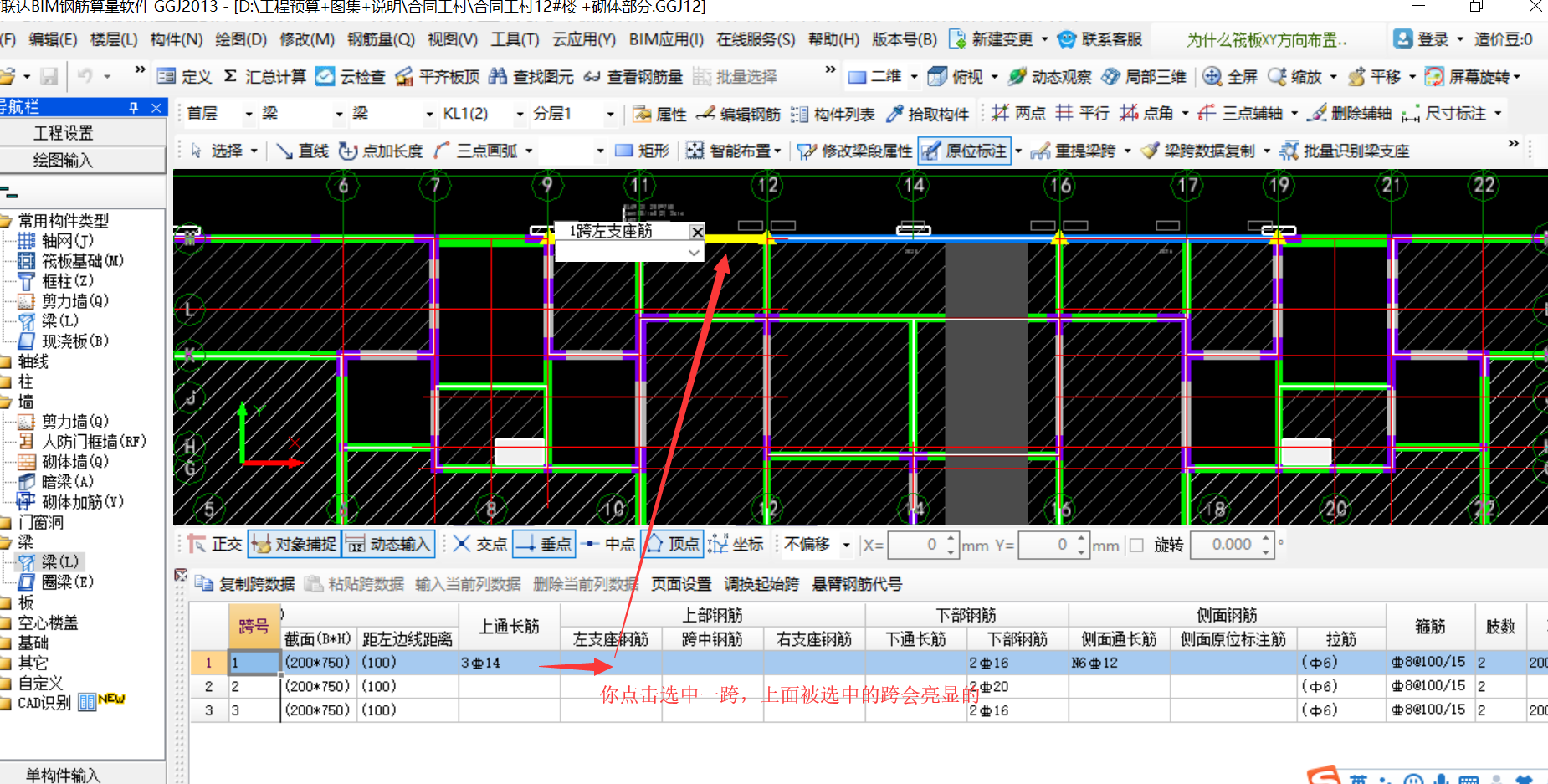This screenshot has width=1548, height=784.
Task: Open 查找图元 binoculars tool
Action: pos(531,76)
